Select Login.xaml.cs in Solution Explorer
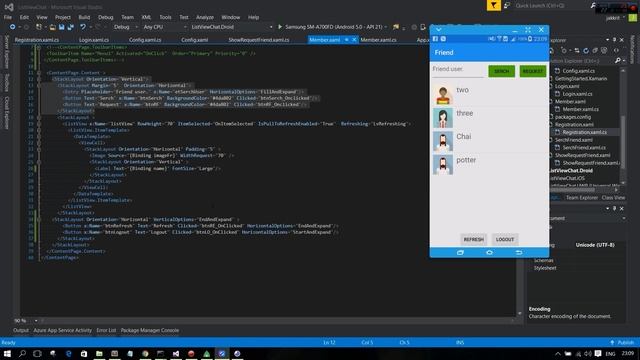The height and width of the screenshot is (360, 640). (x=577, y=94)
